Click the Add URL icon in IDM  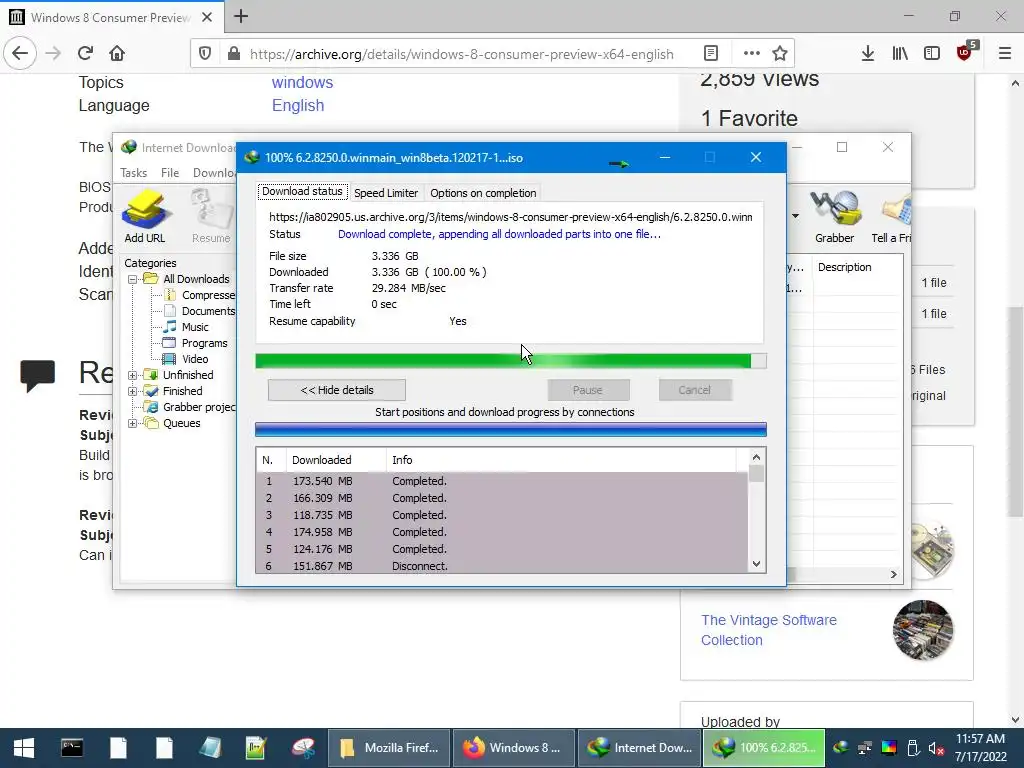click(x=145, y=210)
